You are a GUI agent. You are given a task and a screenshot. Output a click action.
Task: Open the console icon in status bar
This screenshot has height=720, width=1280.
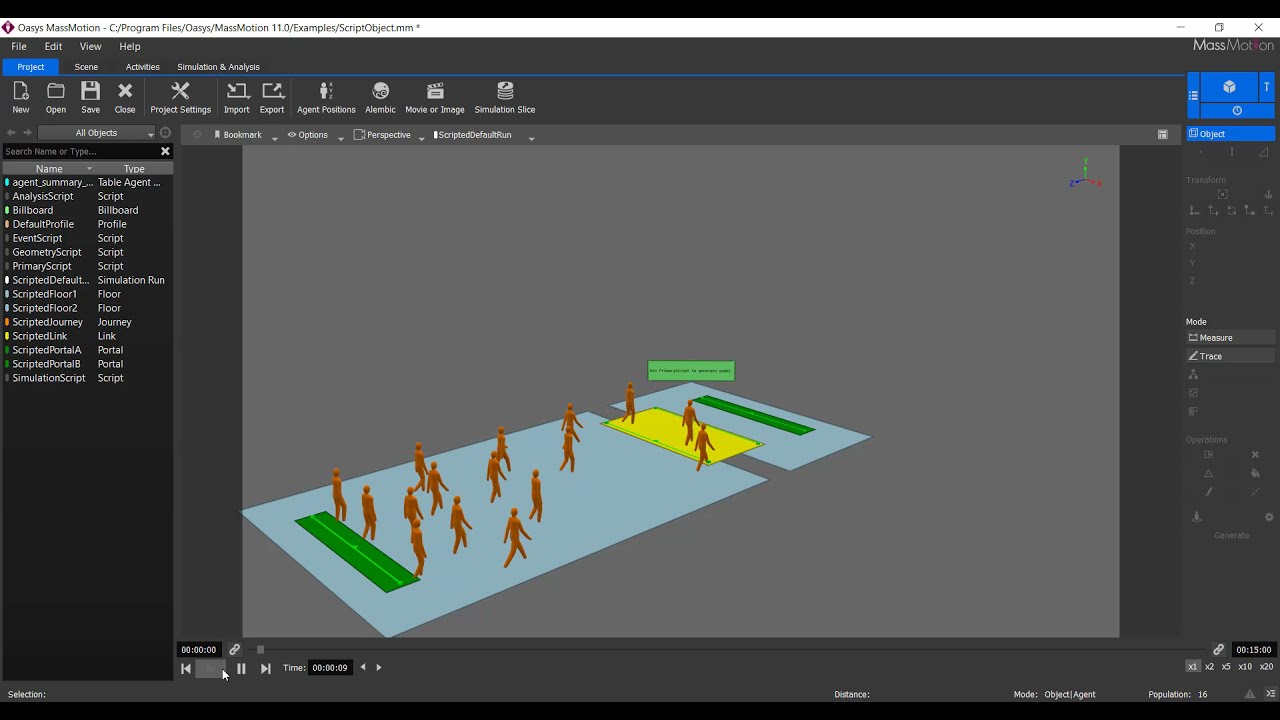click(x=1271, y=694)
